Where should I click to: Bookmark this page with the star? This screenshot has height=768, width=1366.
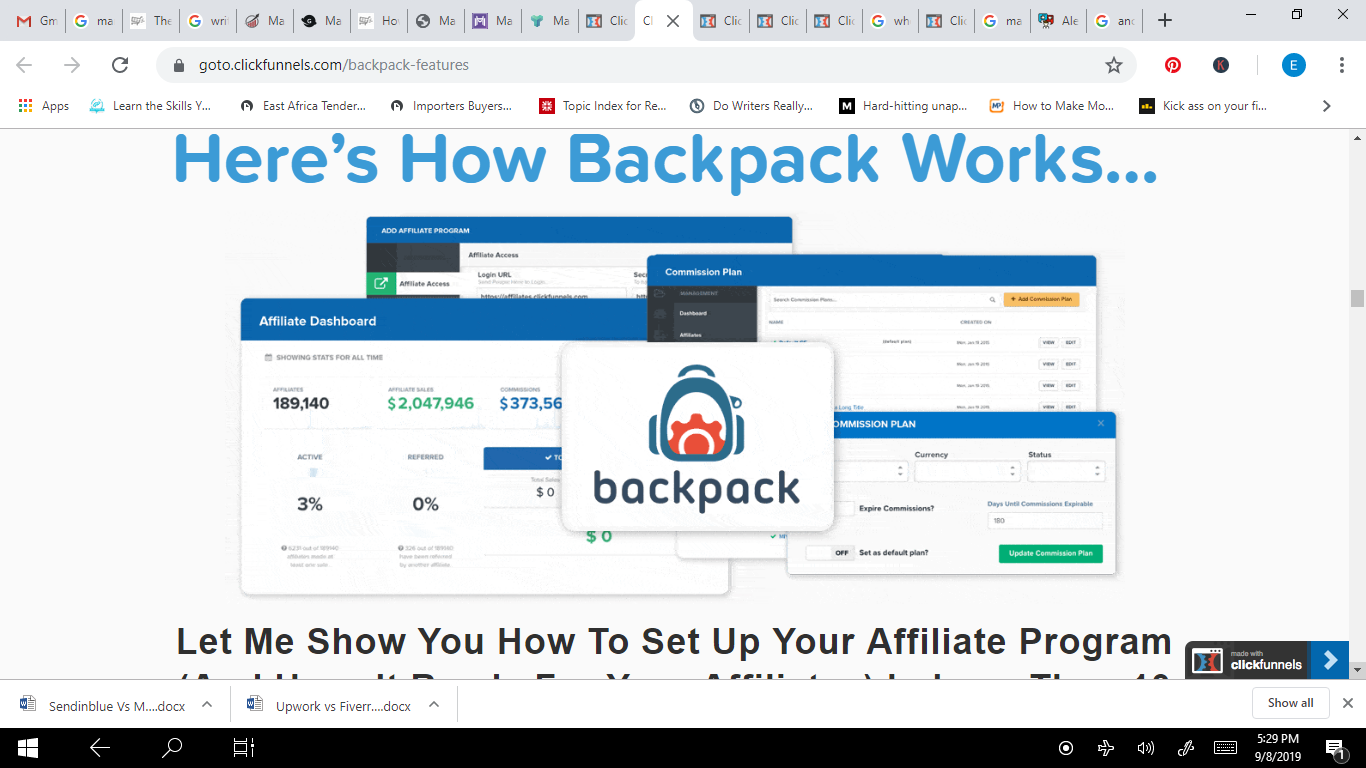(1113, 65)
